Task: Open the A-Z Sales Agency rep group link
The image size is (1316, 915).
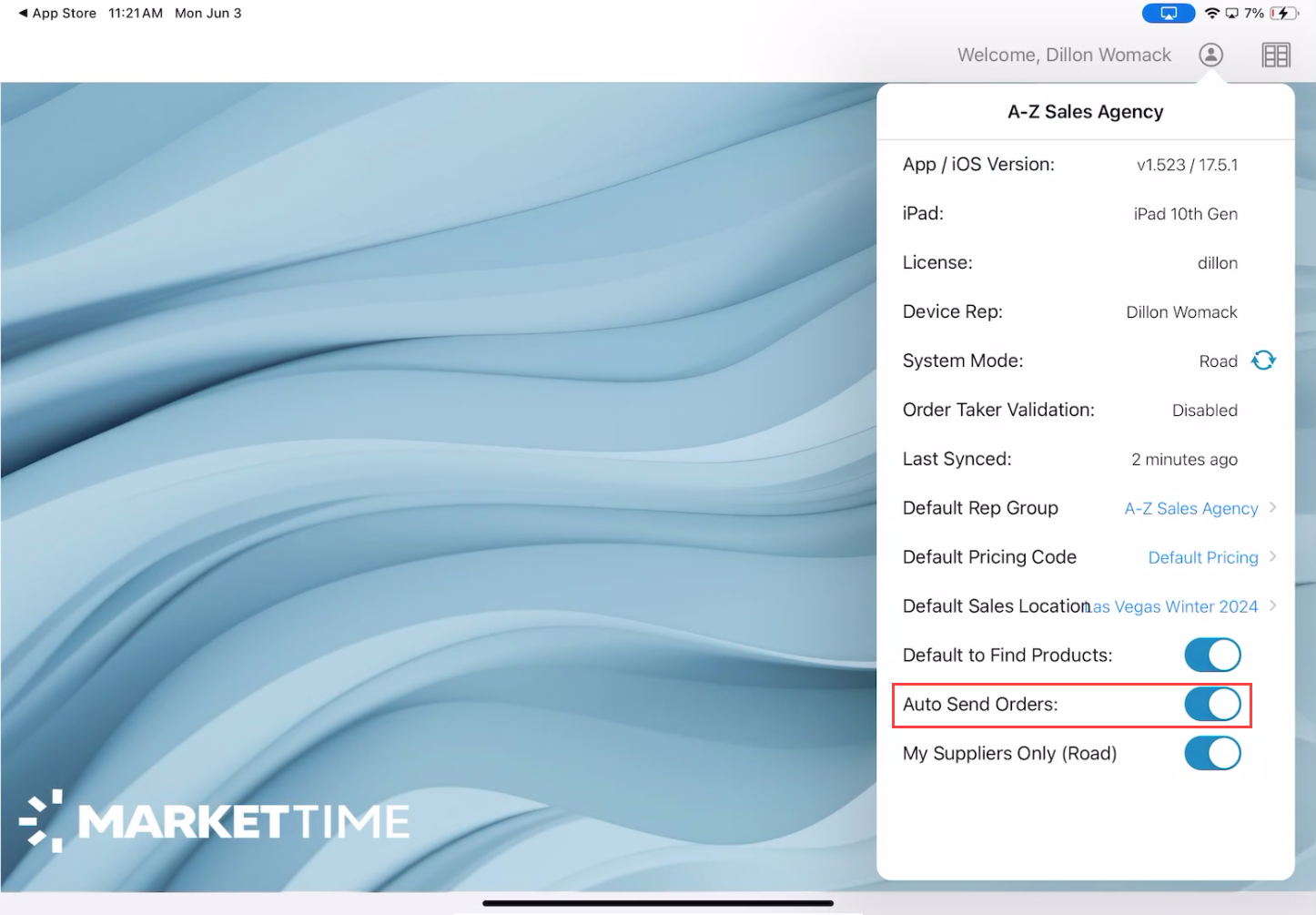Action: (1191, 509)
